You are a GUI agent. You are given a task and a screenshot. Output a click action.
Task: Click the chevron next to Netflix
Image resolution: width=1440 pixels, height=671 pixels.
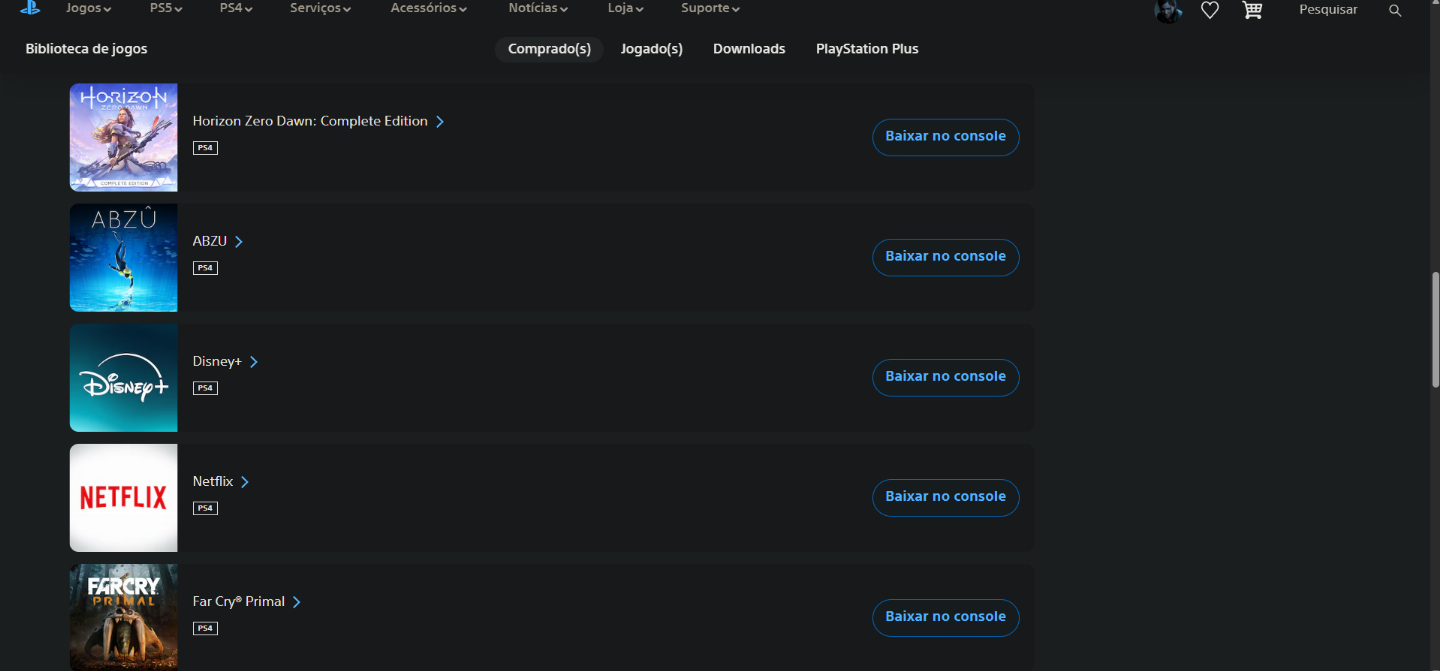click(245, 481)
